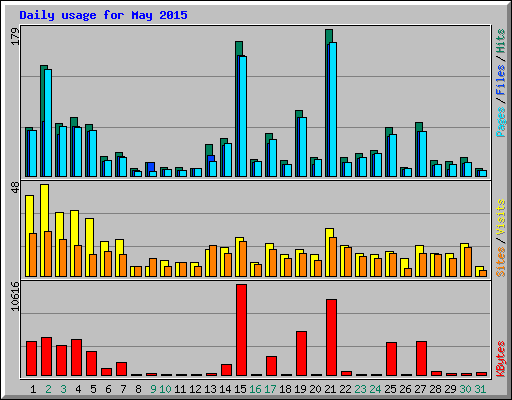Click day label 12 on x-axis
Image resolution: width=512 pixels, height=400 pixels.
195,389
